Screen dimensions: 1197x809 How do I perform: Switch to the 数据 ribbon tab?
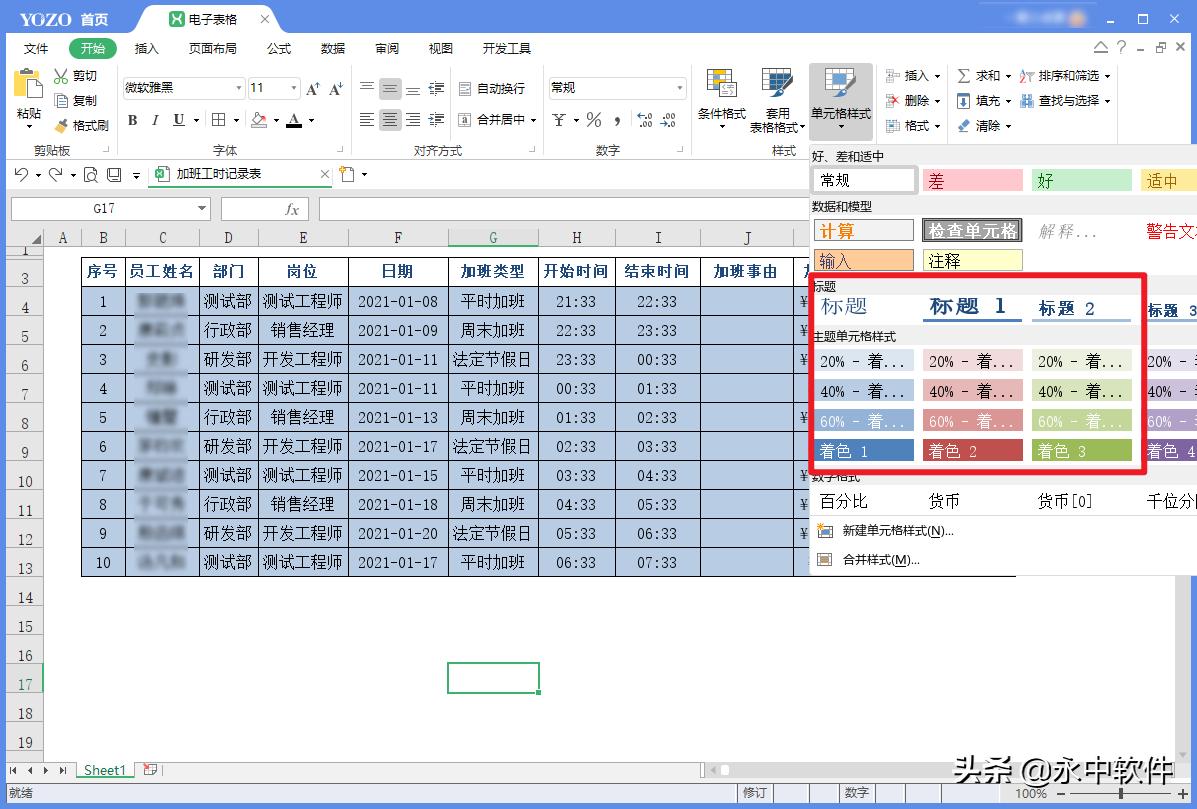(332, 47)
